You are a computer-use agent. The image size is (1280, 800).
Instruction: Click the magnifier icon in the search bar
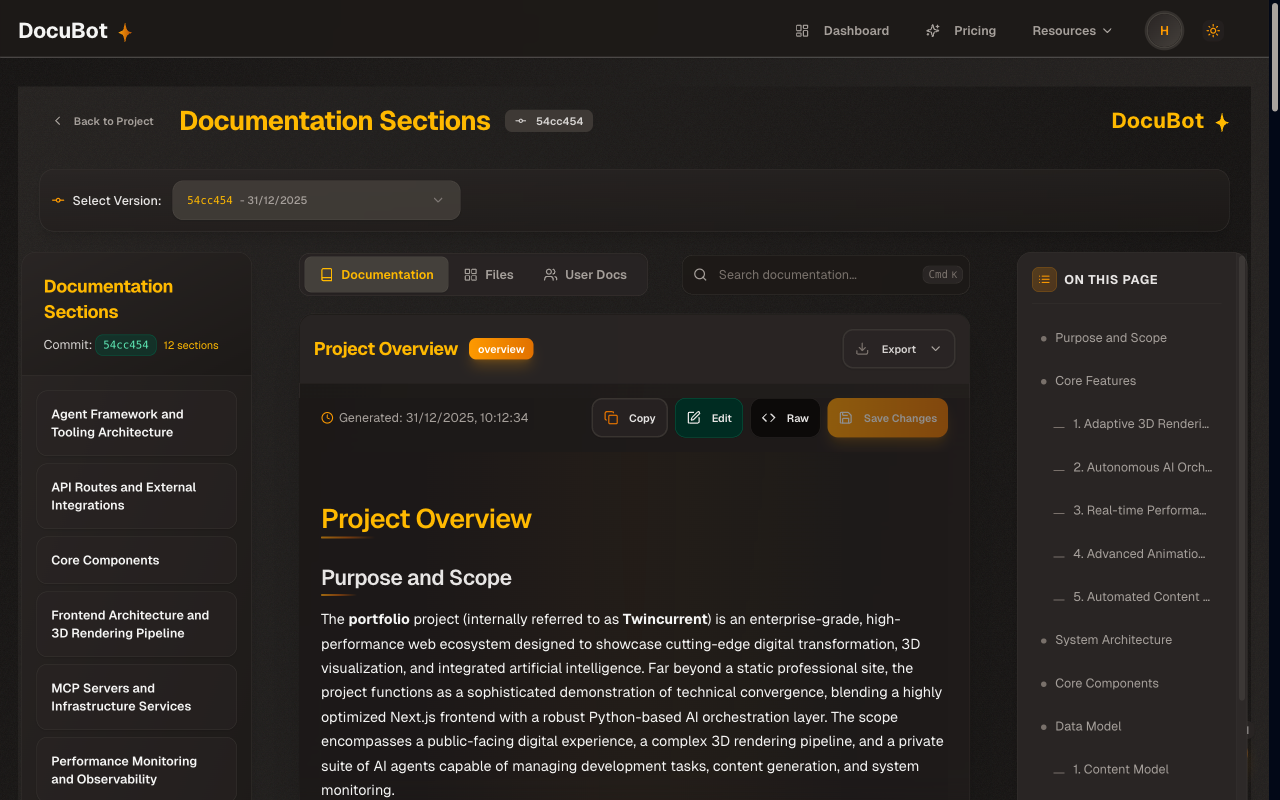pyautogui.click(x=699, y=274)
